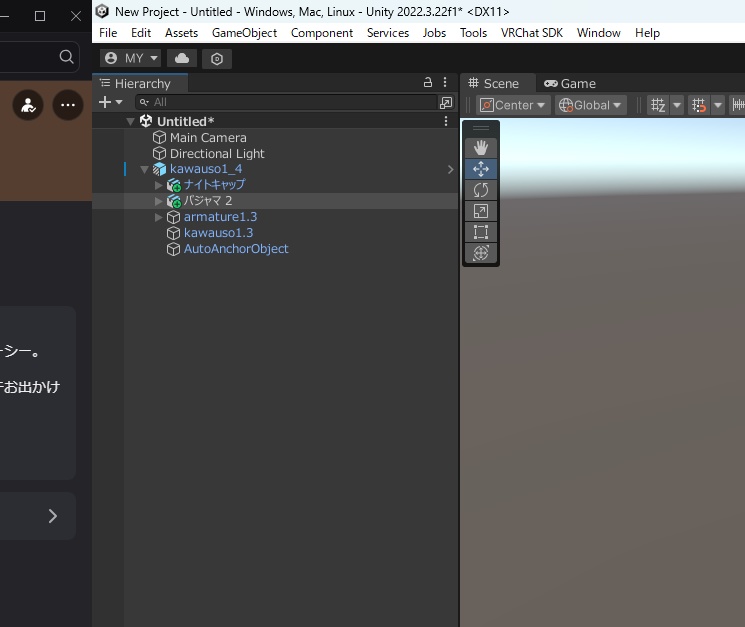Open the MY account dropdown
745x627 pixels.
pyautogui.click(x=131, y=58)
